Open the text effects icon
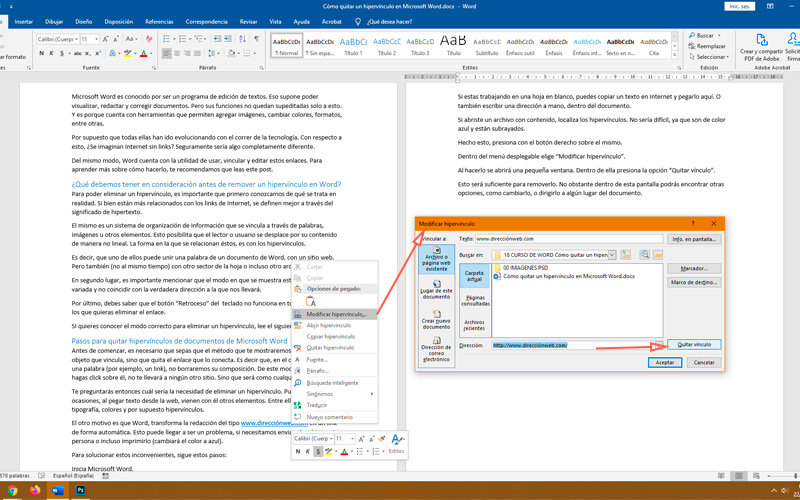Image resolution: width=800 pixels, height=500 pixels. click(113, 53)
